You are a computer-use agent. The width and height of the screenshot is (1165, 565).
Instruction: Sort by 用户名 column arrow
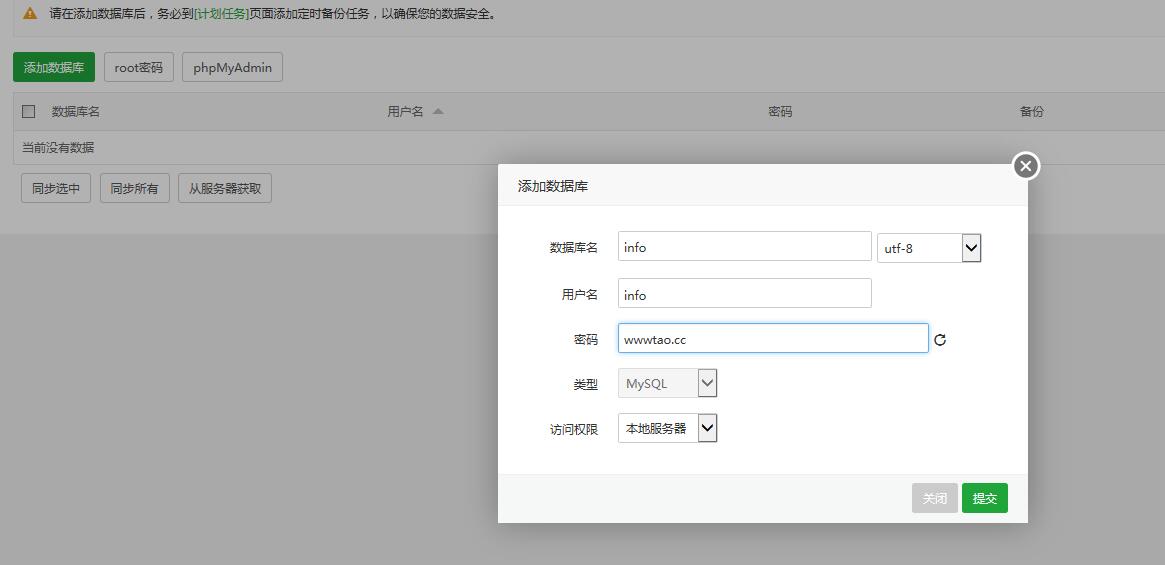438,112
